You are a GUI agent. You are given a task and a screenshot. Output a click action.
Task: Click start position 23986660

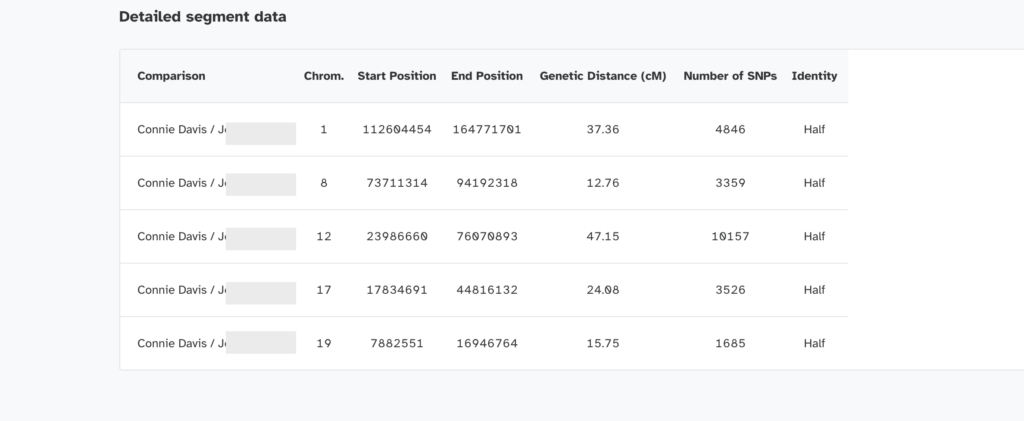(397, 237)
